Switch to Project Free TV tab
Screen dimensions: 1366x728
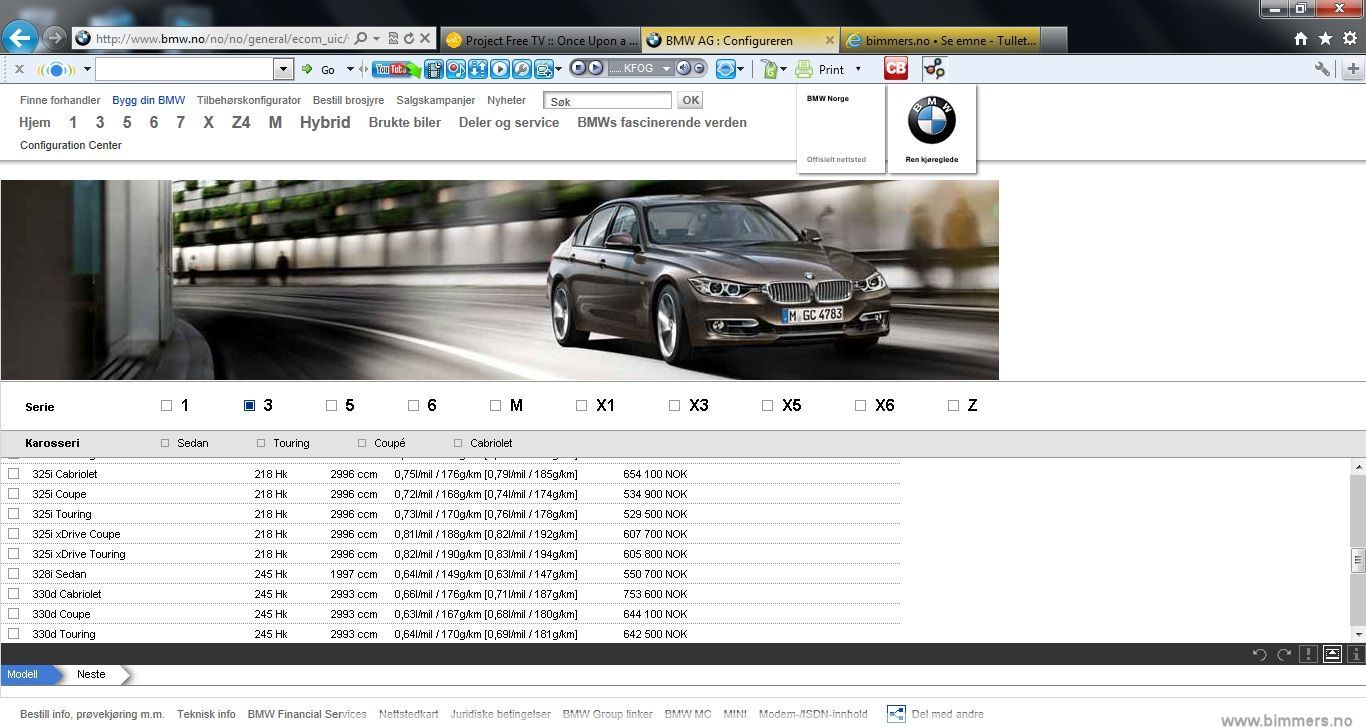pos(540,40)
